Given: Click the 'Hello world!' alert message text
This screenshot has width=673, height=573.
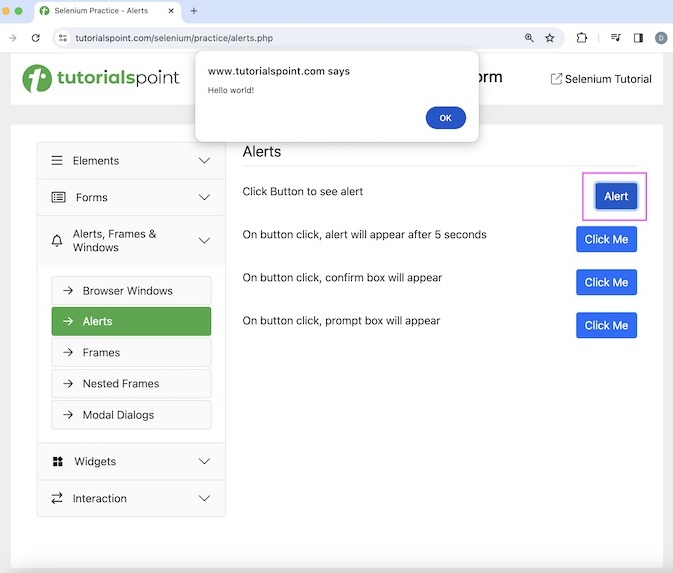Looking at the screenshot, I should pos(231,90).
